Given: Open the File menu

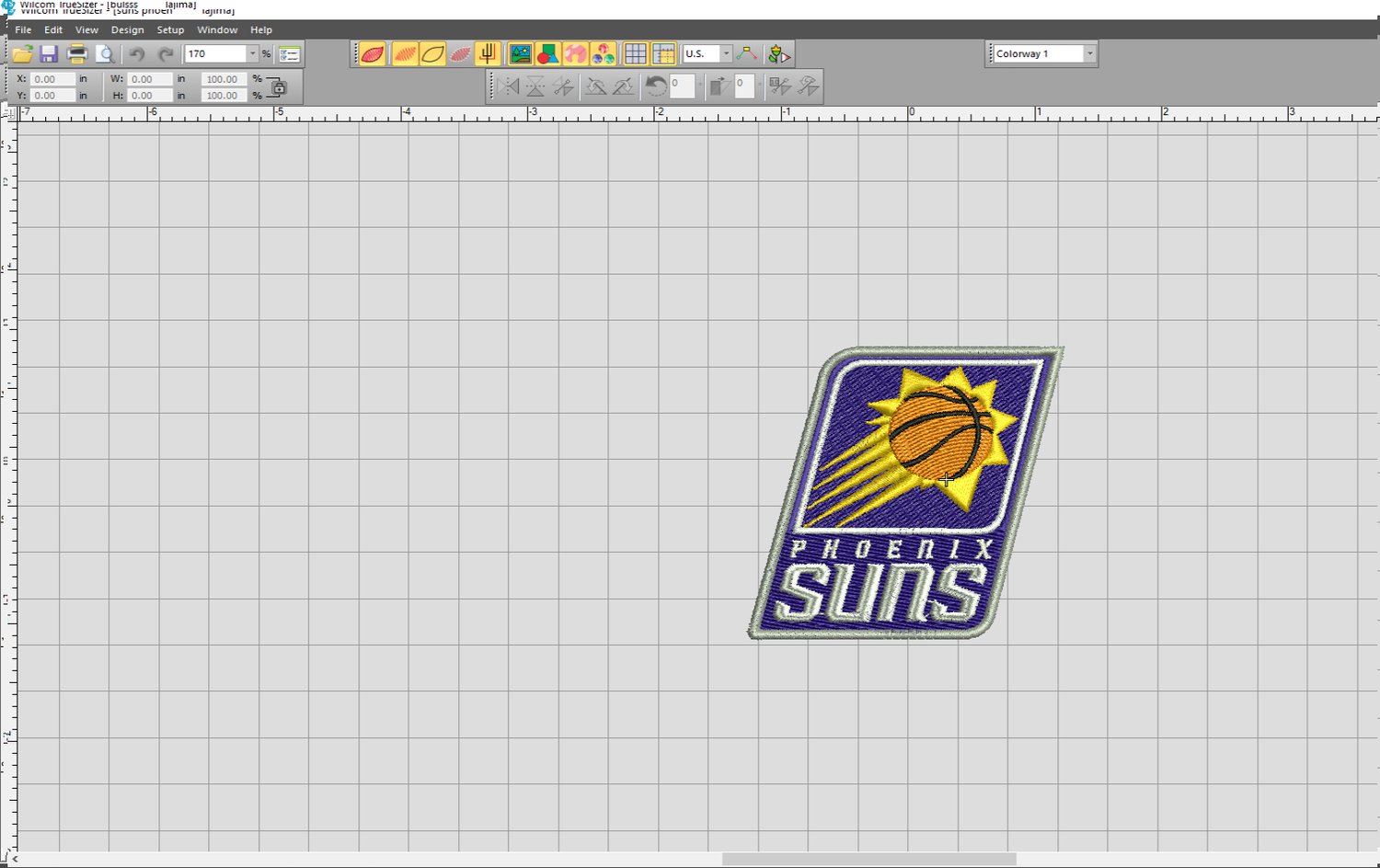Looking at the screenshot, I should click(23, 29).
